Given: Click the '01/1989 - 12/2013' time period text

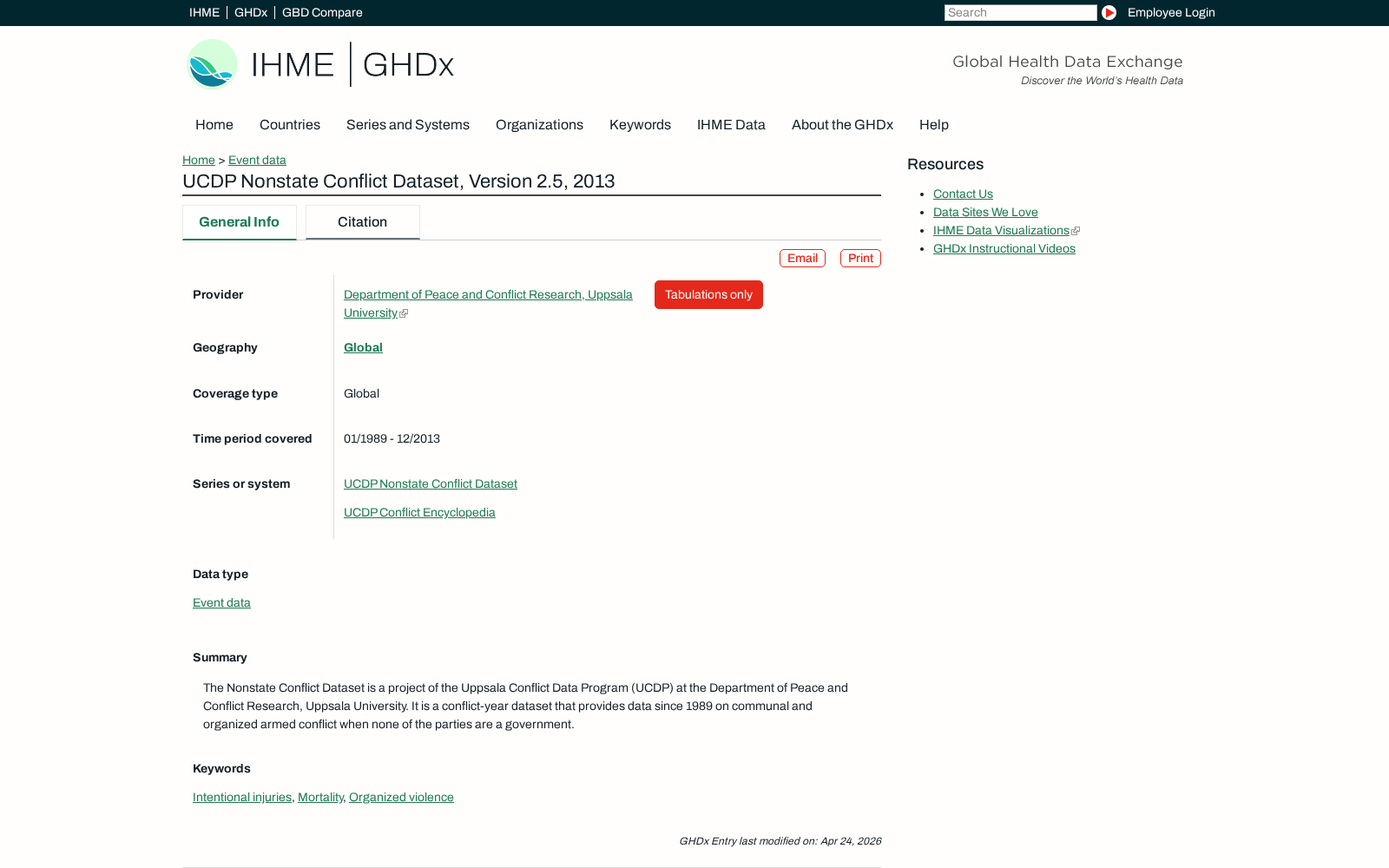Looking at the screenshot, I should 392,438.
